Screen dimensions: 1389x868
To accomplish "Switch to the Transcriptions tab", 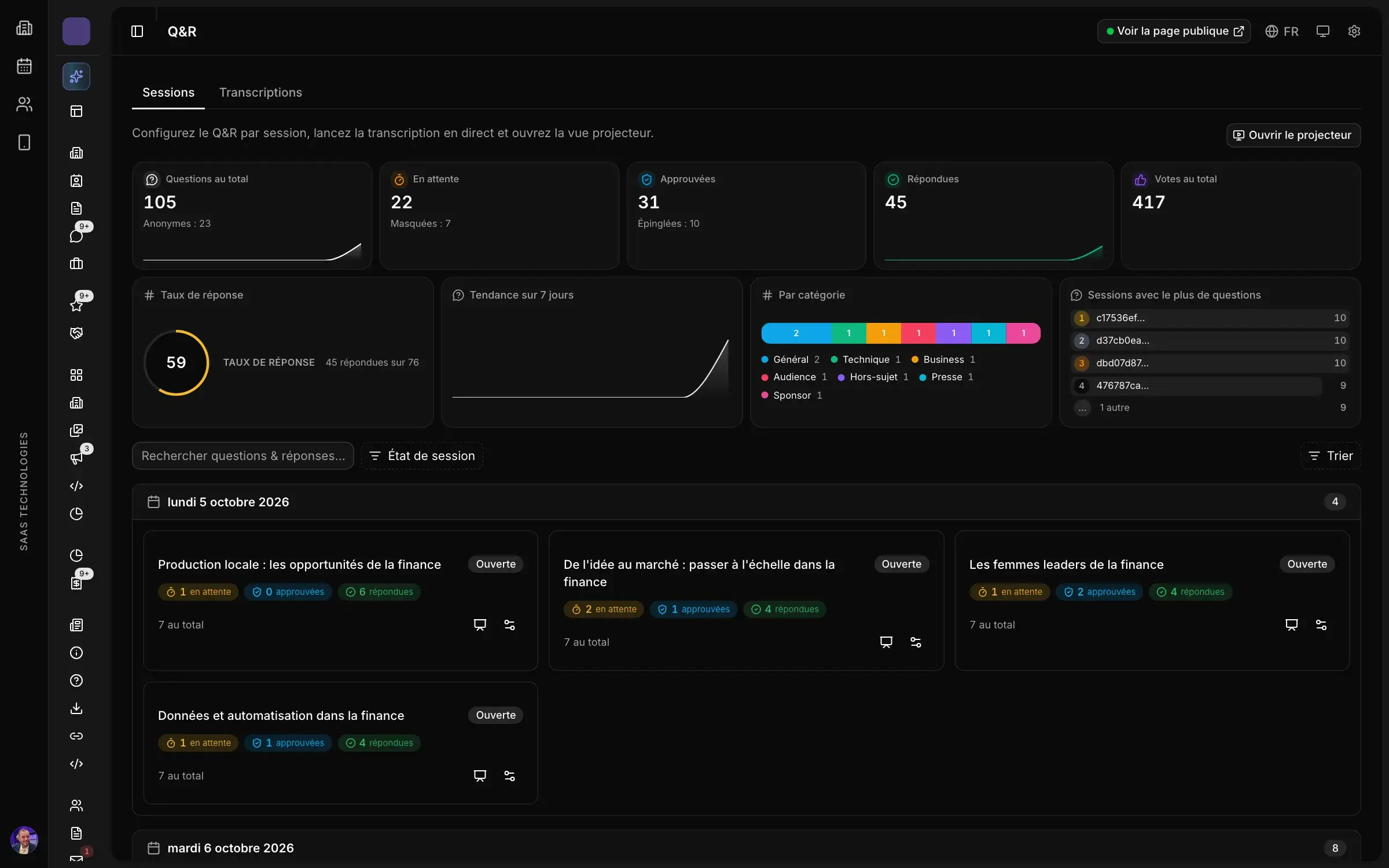I will coord(260,93).
